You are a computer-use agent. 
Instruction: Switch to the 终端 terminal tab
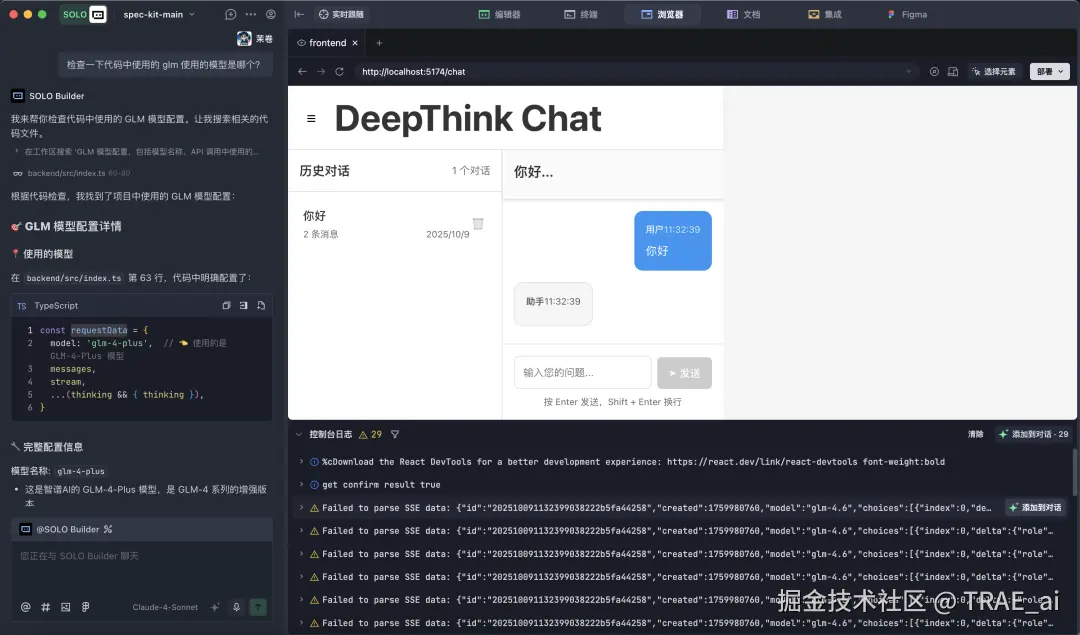pos(581,14)
